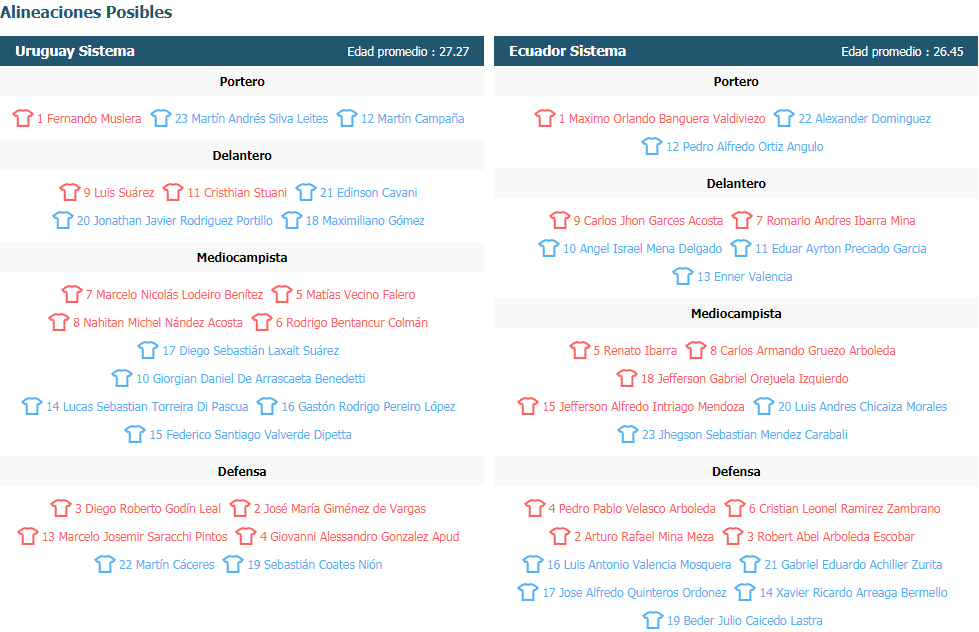Select Maximo Orlando Banguera Valdiviezo link
979x632 pixels.
pos(661,118)
